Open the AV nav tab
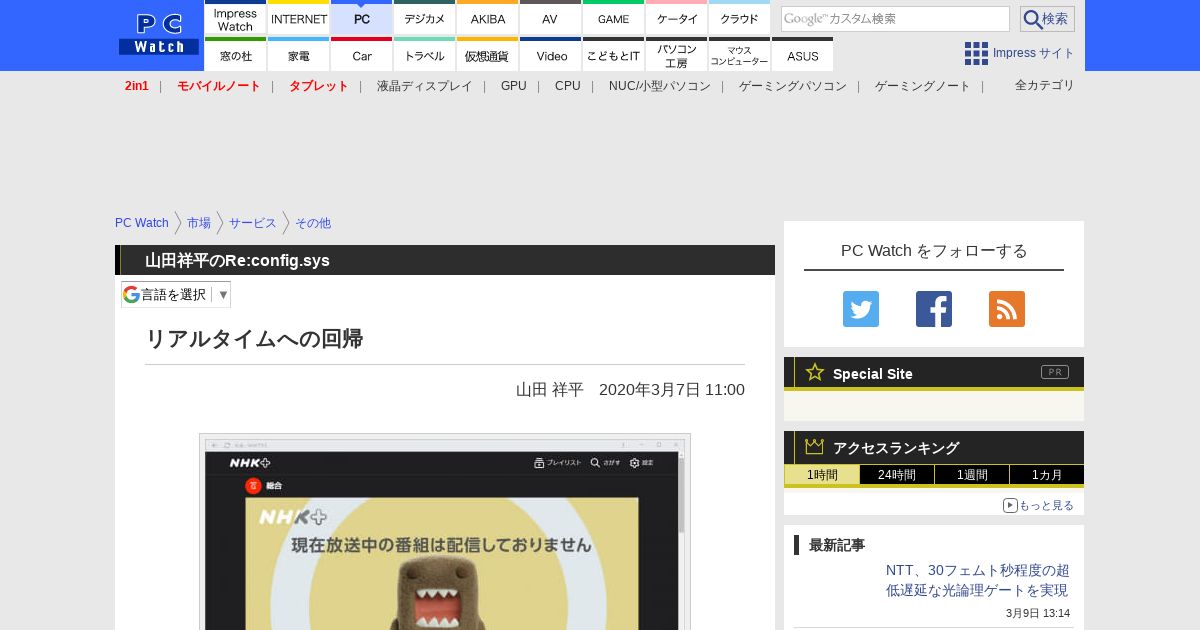Viewport: 1200px width, 630px height. pos(551,18)
